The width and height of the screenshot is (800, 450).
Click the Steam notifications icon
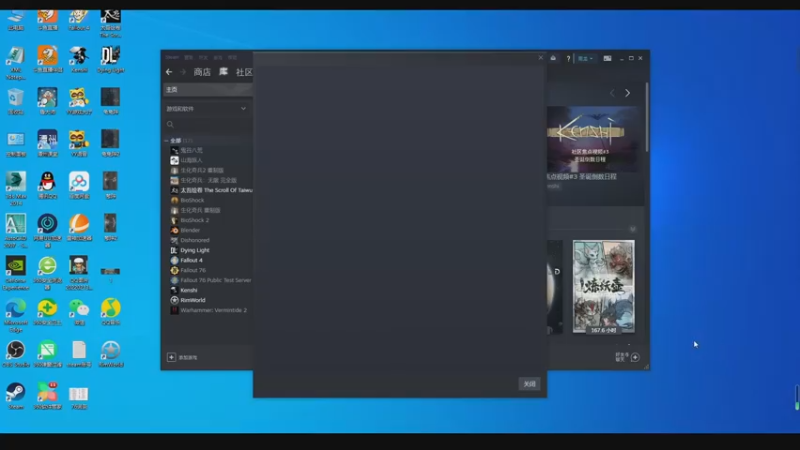[553, 58]
